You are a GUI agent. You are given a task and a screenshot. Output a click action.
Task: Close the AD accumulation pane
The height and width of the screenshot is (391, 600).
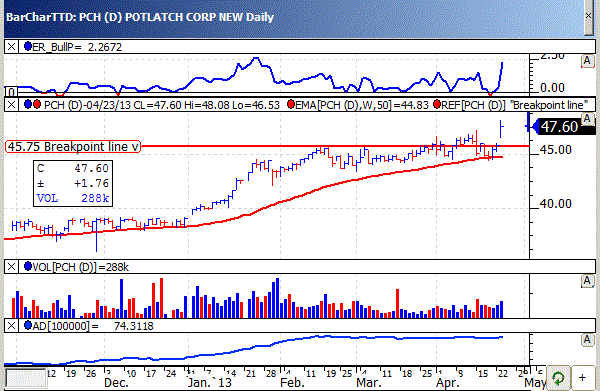point(11,326)
